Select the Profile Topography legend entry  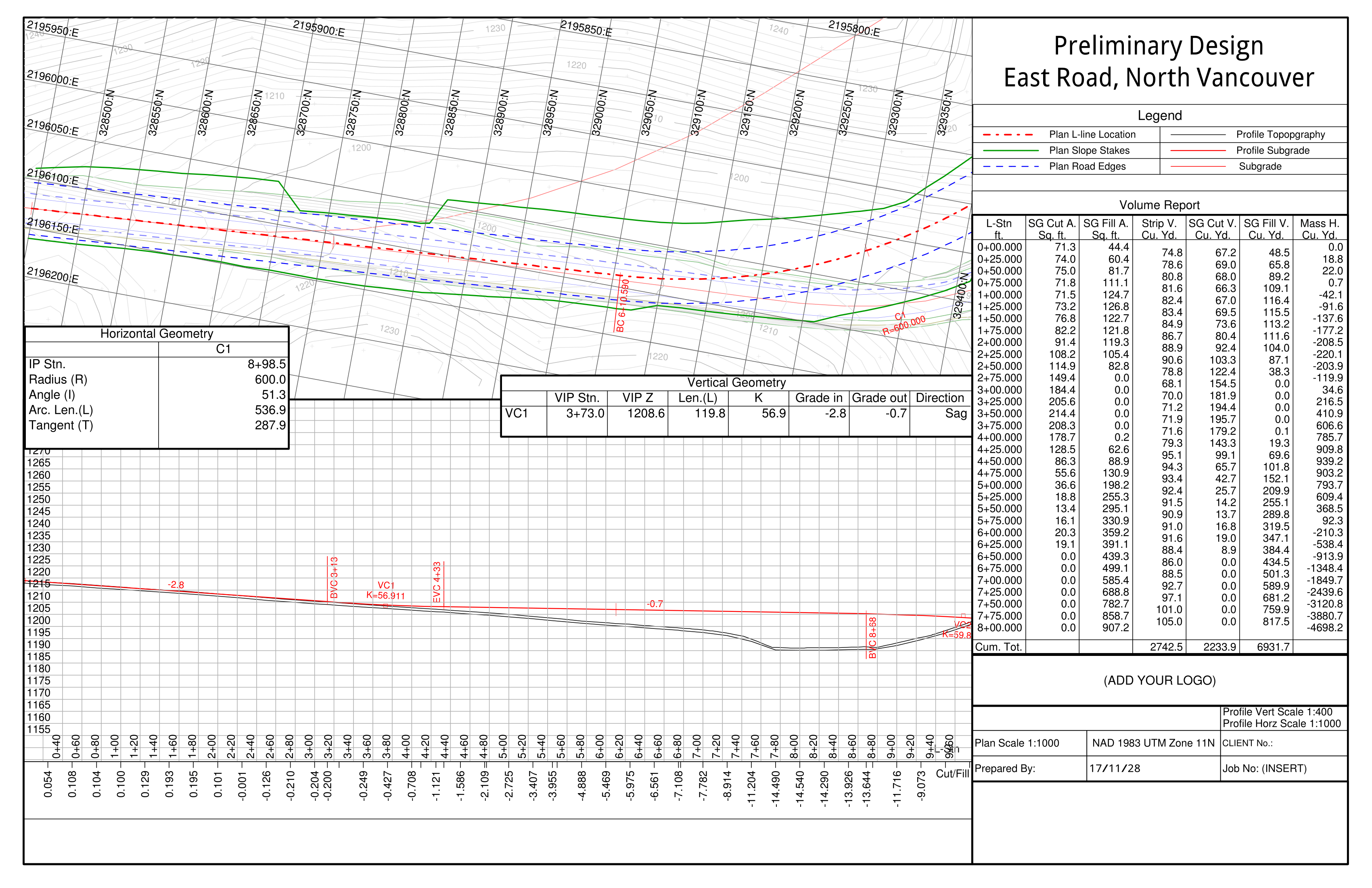point(1280,134)
